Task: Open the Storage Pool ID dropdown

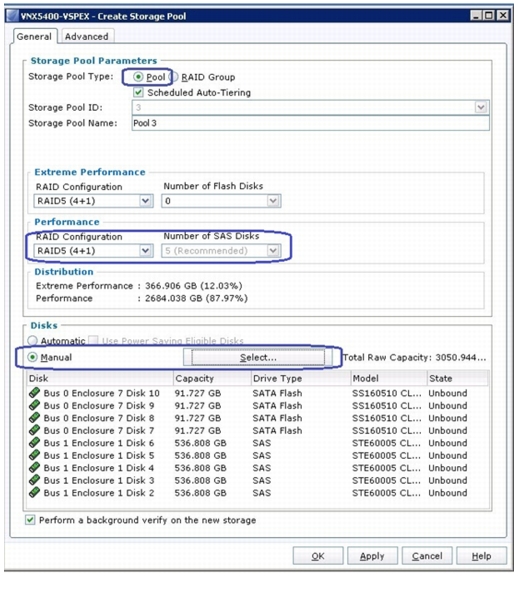Action: pyautogui.click(x=481, y=107)
